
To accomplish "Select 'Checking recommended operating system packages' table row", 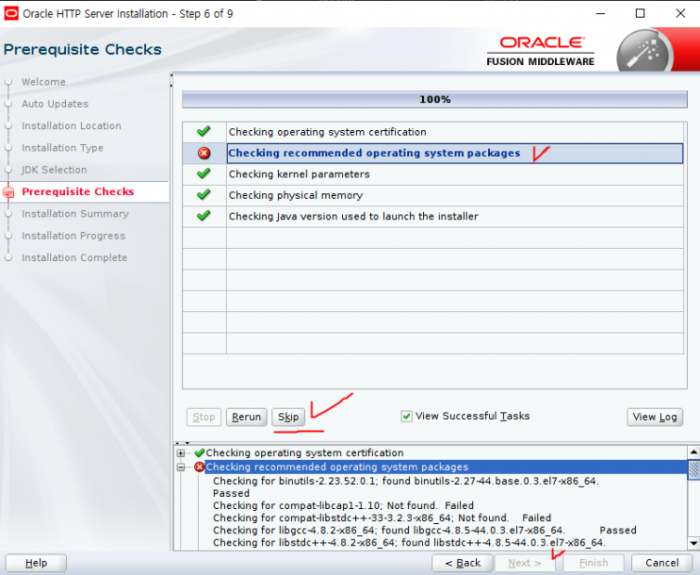I will click(433, 153).
